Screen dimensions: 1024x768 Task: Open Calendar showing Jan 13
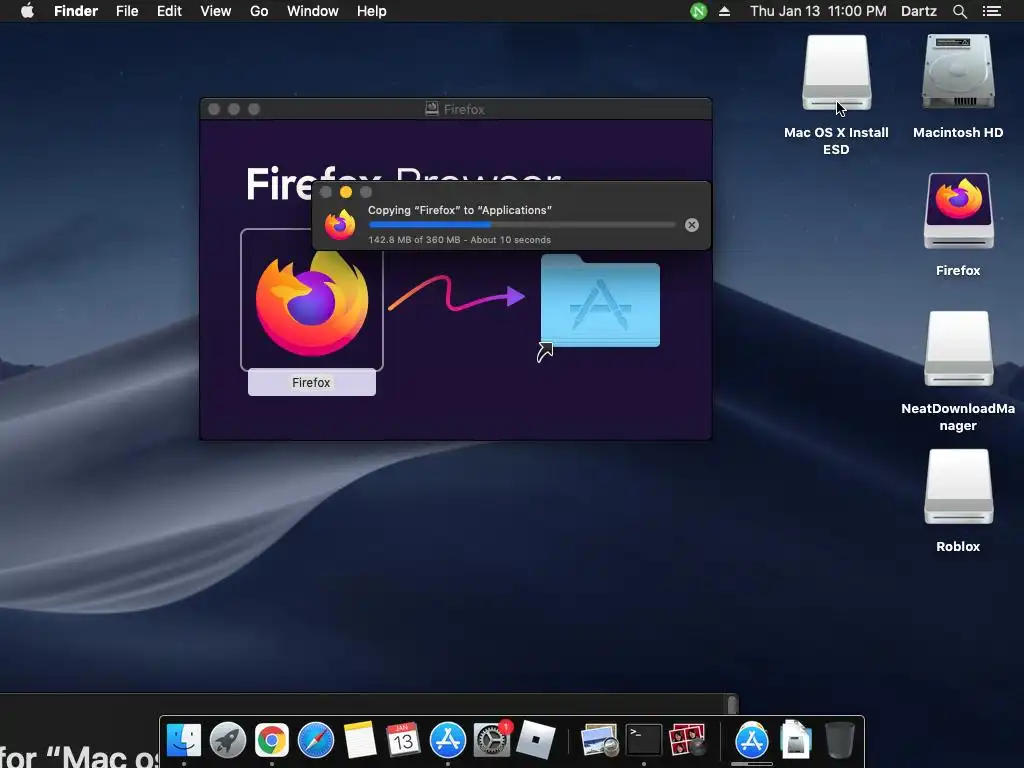click(403, 741)
